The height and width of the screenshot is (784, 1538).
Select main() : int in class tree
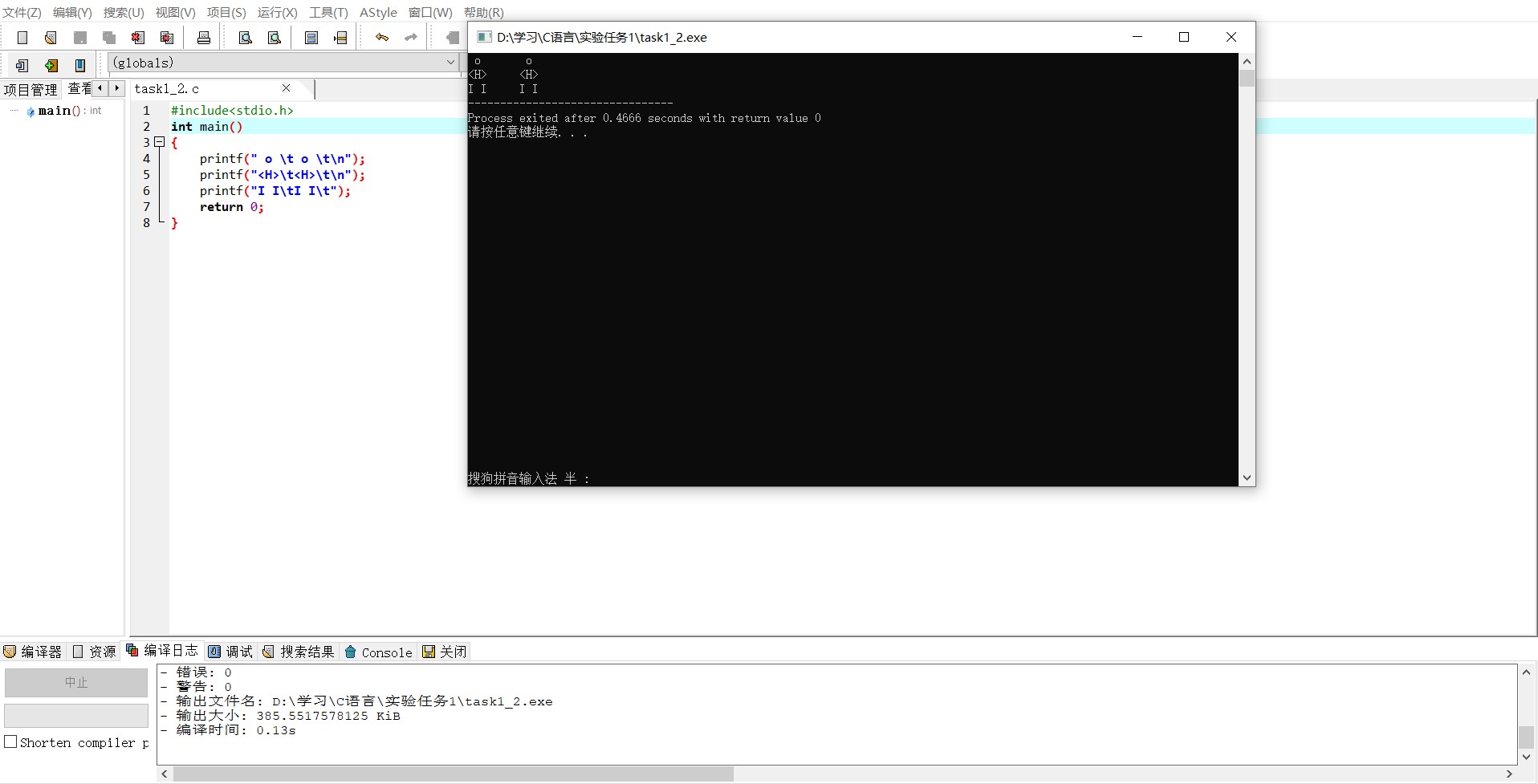tap(64, 111)
